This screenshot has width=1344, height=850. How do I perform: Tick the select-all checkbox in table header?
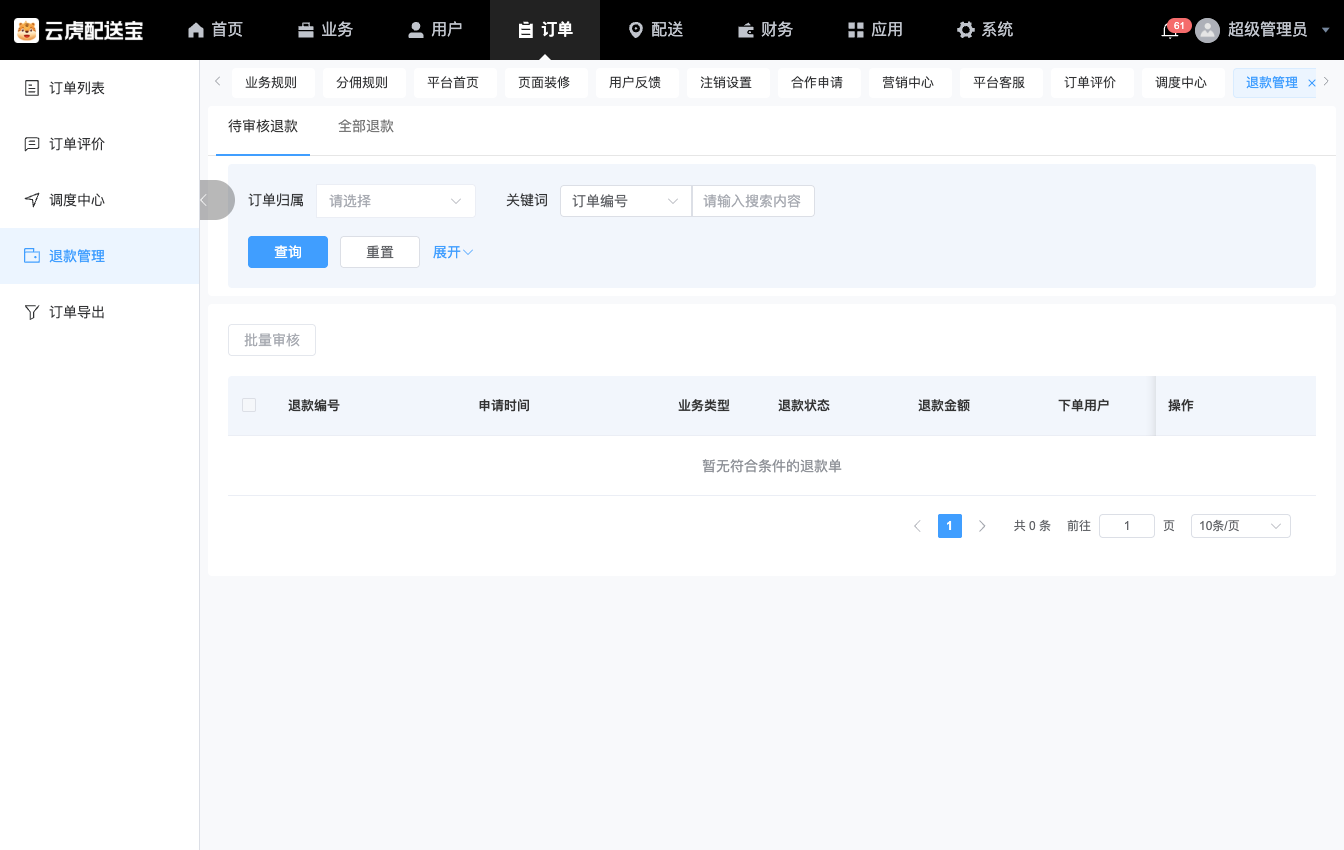[x=249, y=405]
